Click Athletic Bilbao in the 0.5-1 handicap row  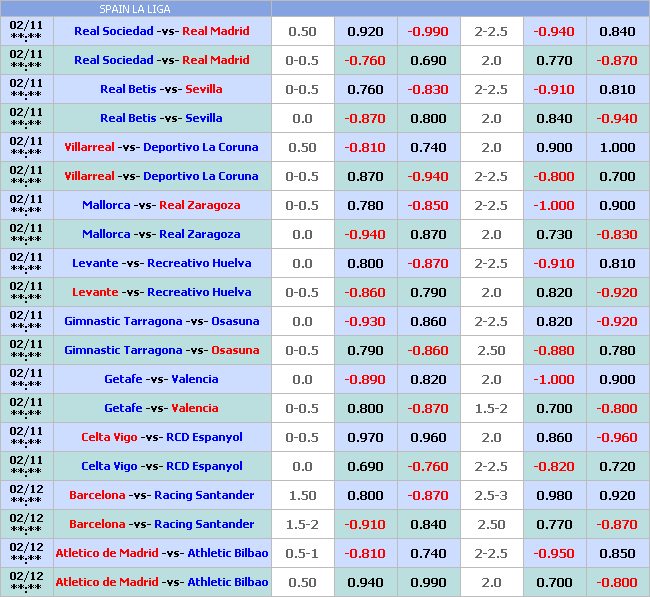(227, 553)
